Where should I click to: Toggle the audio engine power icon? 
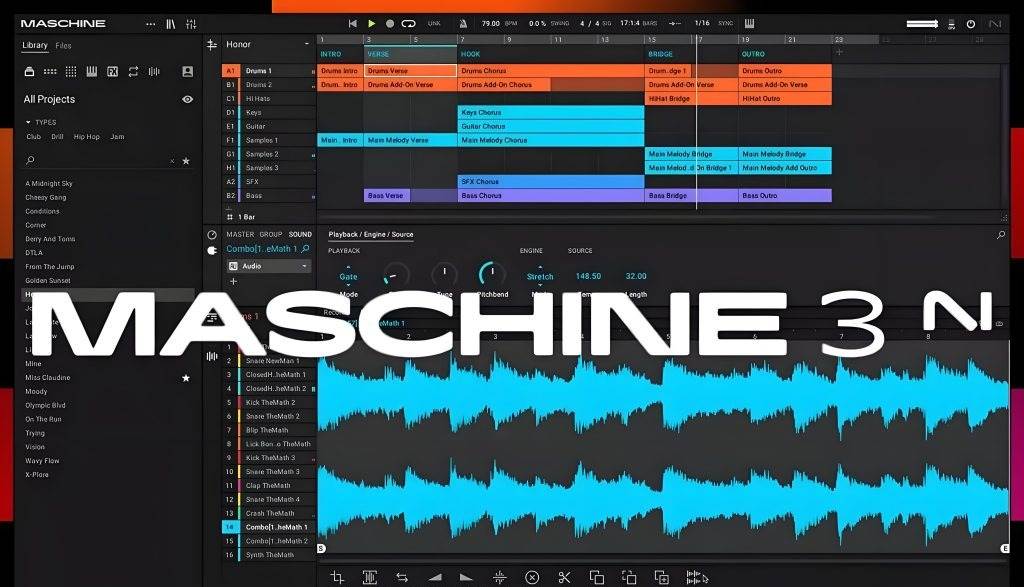coord(971,24)
